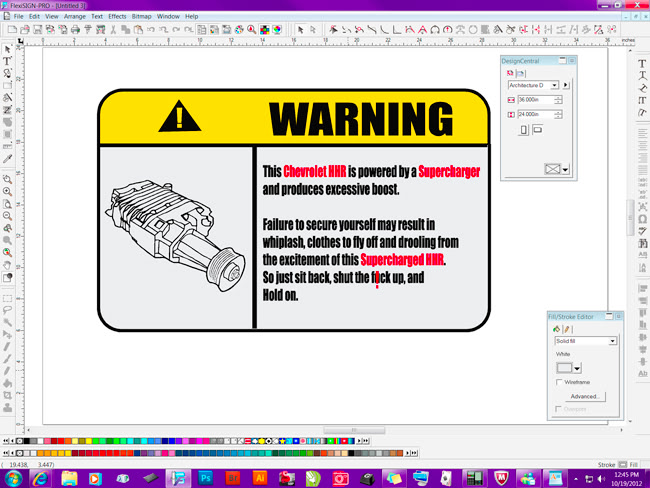The width and height of the screenshot is (650, 488).
Task: Click the Advanced... button
Action: pyautogui.click(x=585, y=396)
